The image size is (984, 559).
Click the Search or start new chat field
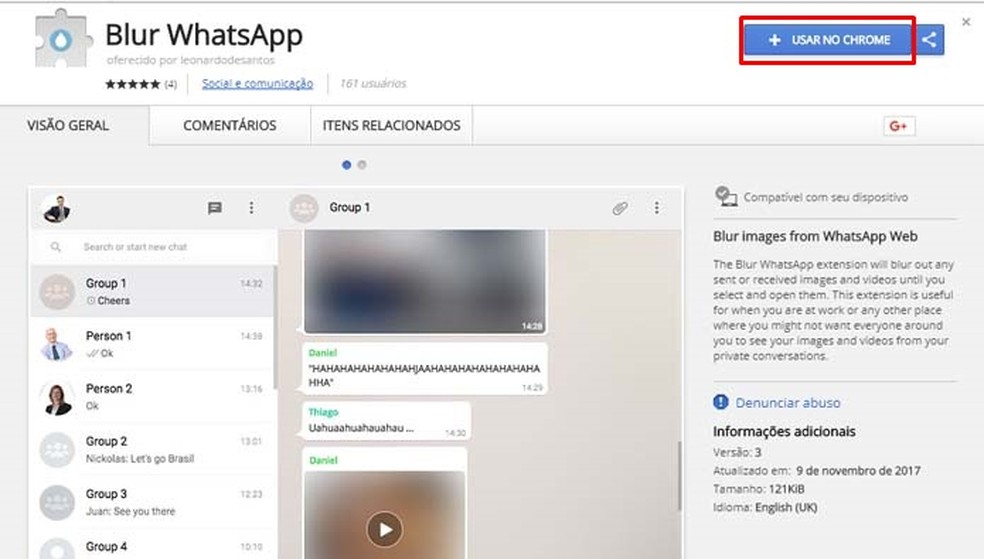tap(153, 247)
